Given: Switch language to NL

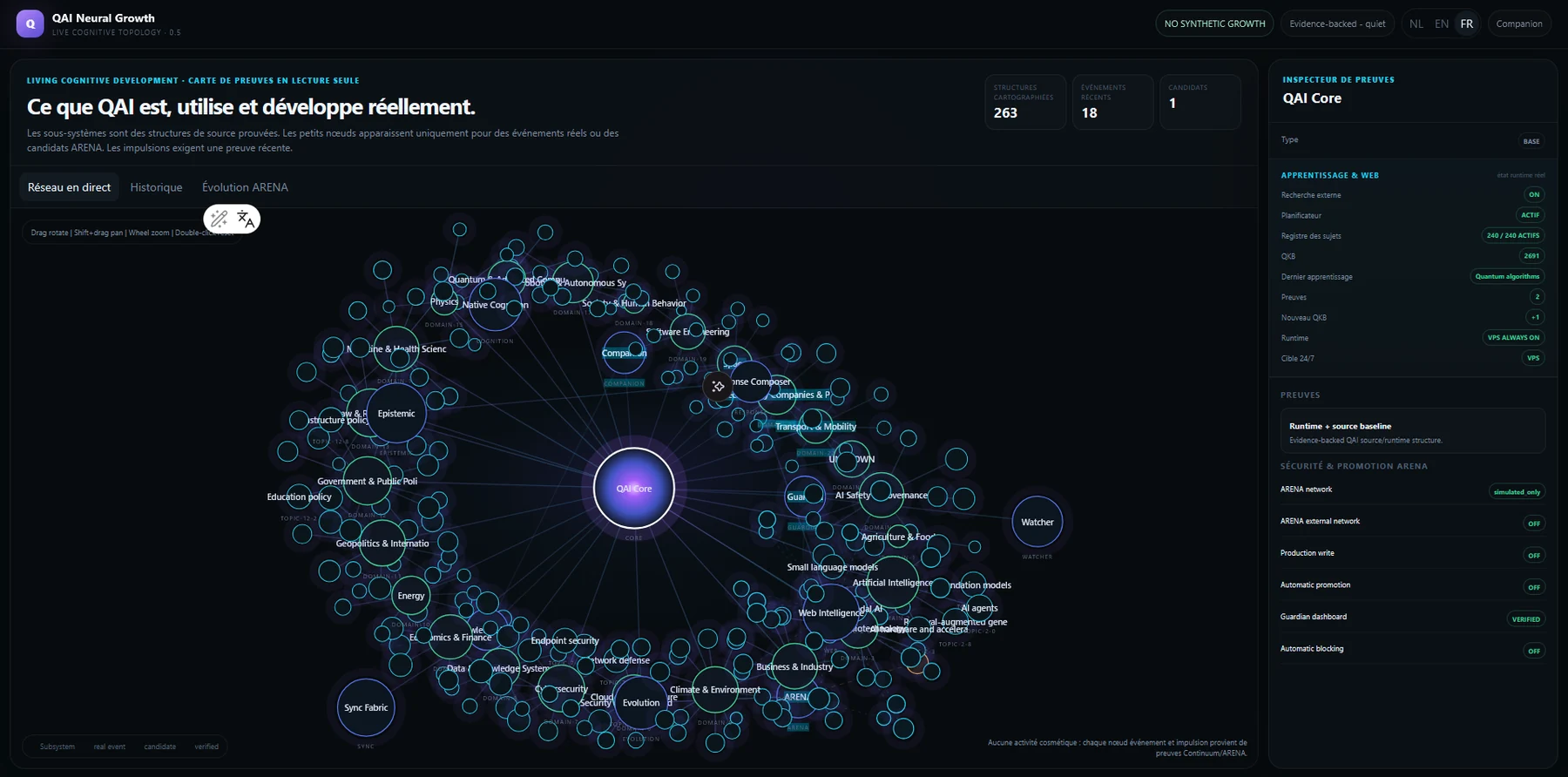Looking at the screenshot, I should (x=1416, y=24).
